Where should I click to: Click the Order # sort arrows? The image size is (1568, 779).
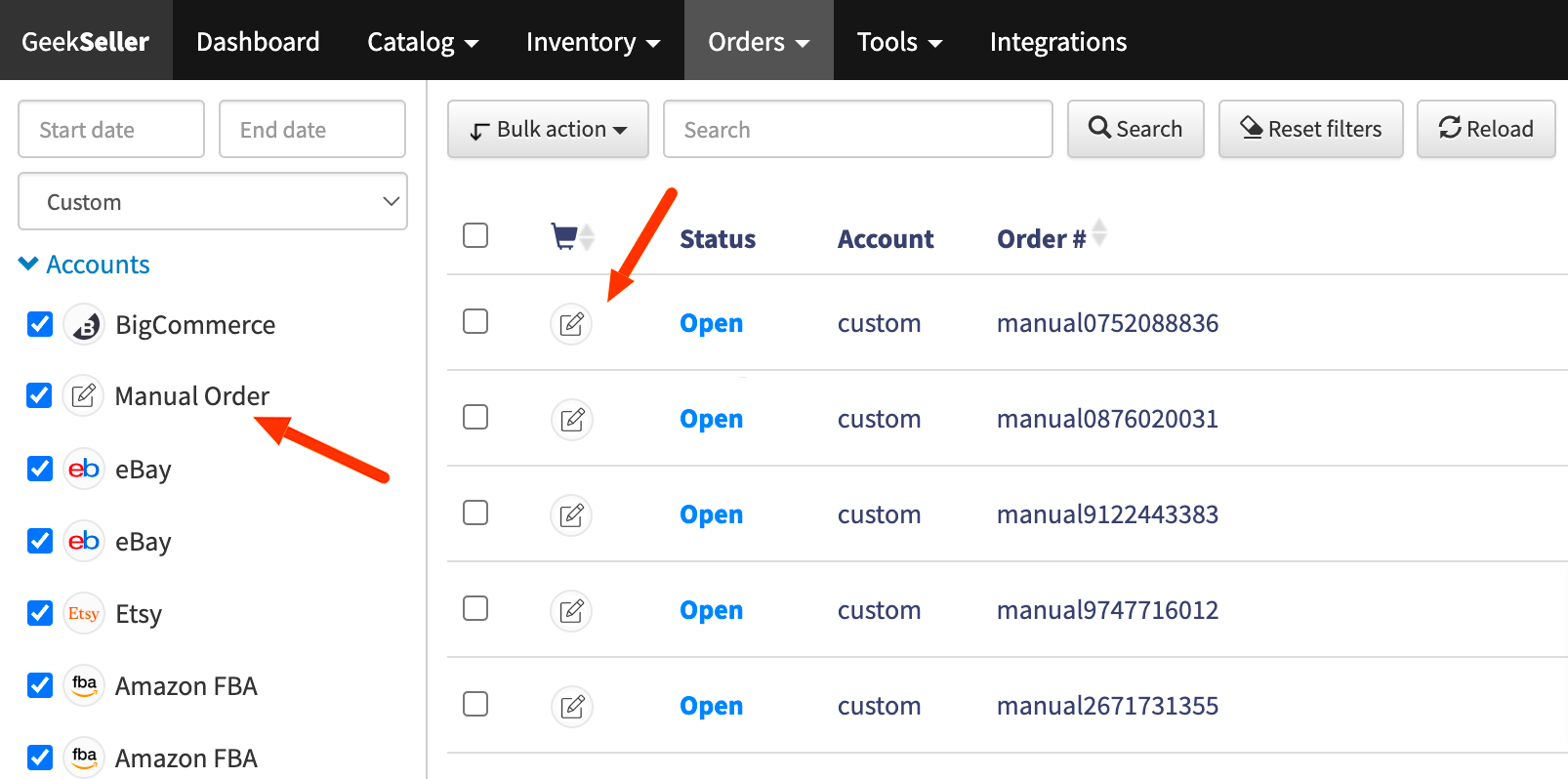[x=1099, y=233]
